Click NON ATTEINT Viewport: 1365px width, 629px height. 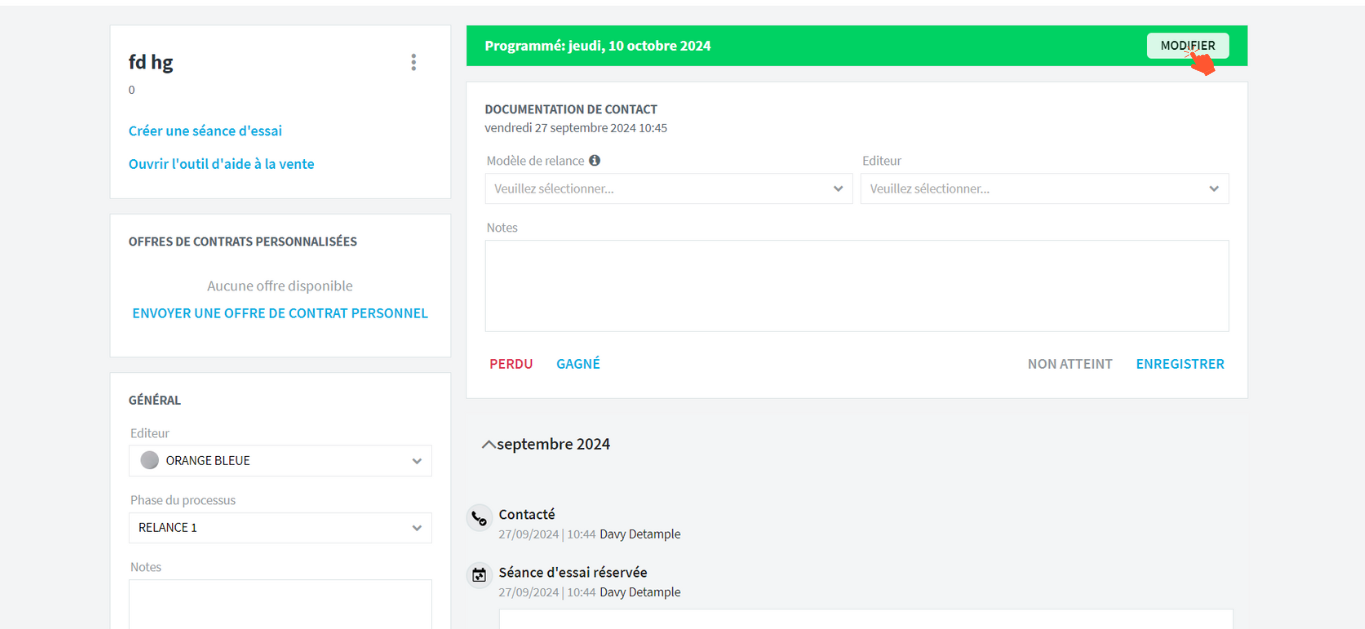[1070, 364]
